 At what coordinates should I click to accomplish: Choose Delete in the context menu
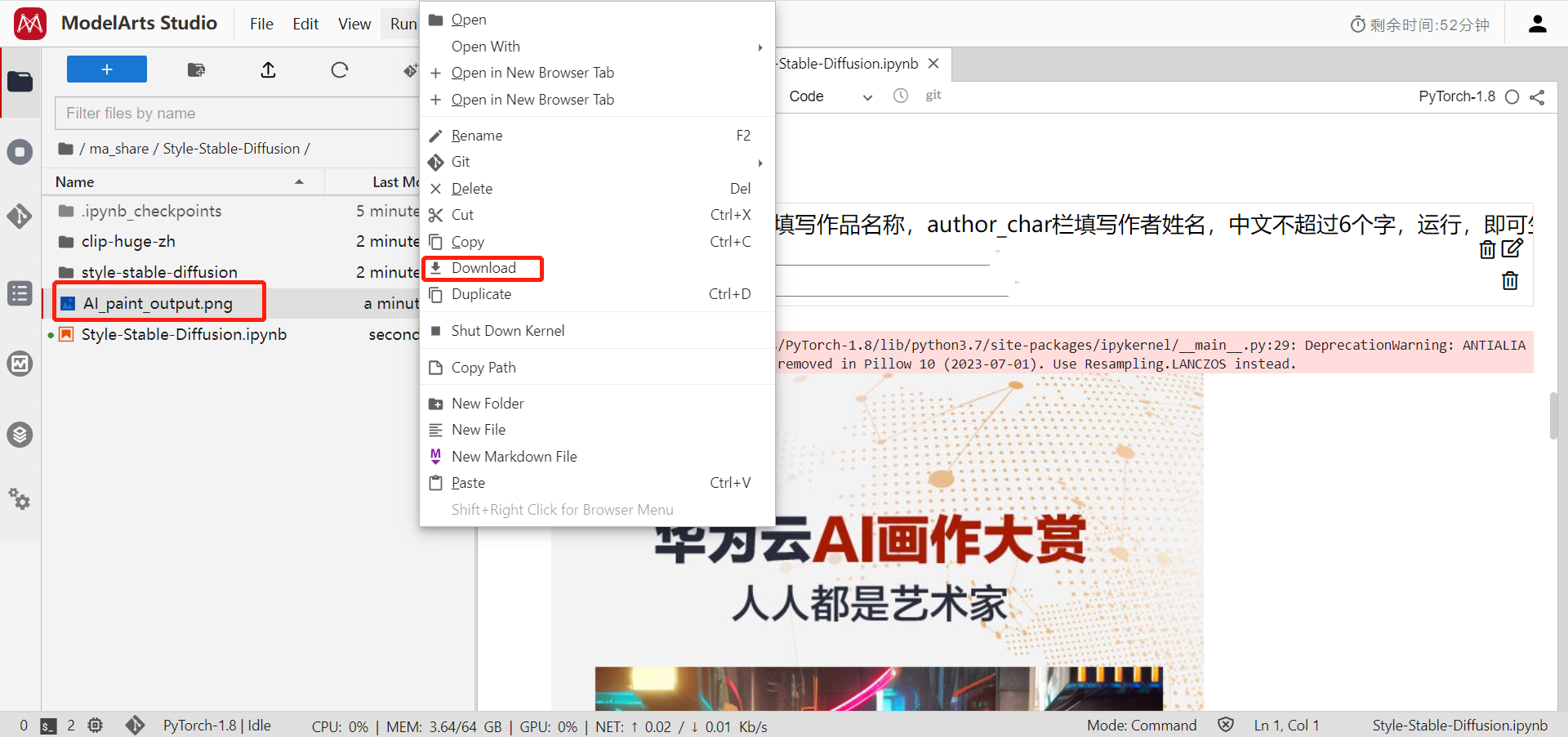[x=597, y=189]
